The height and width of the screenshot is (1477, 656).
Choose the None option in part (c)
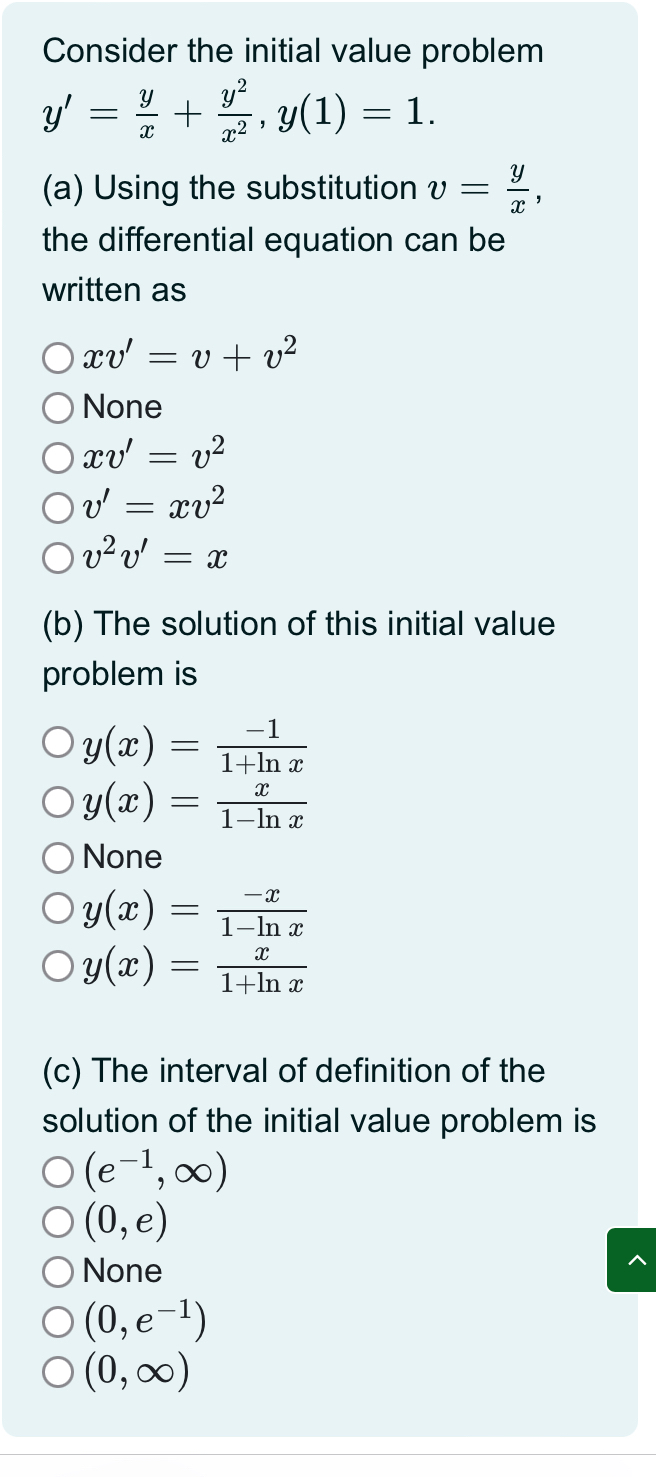(x=57, y=1271)
